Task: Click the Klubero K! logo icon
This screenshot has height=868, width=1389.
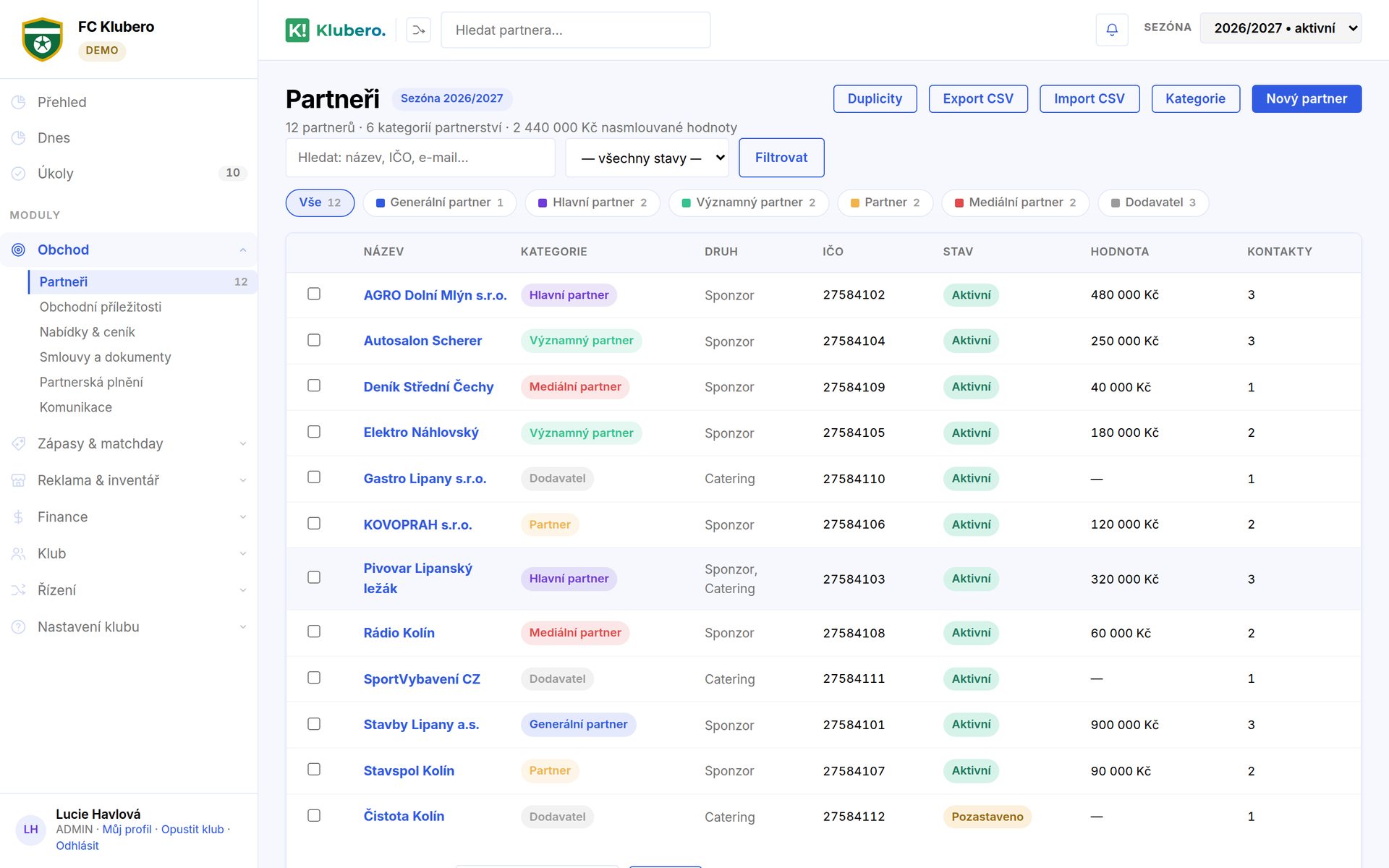Action: (297, 30)
